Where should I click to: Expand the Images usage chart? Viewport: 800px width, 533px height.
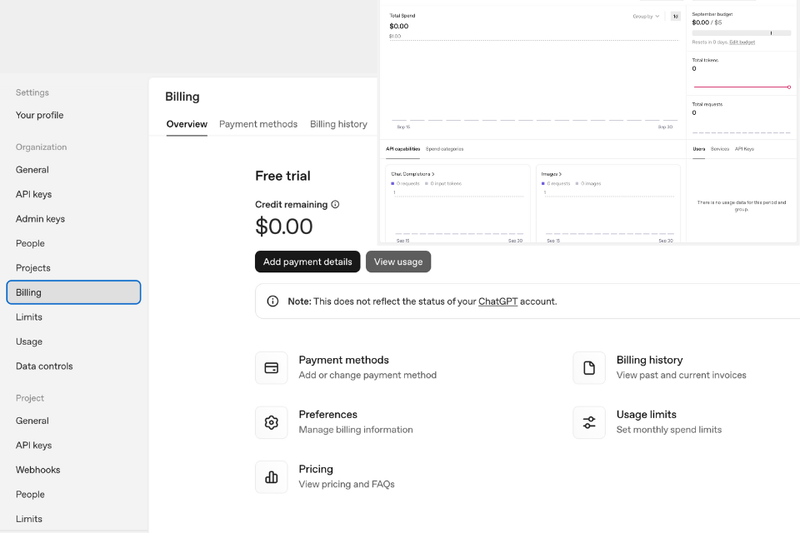[x=551, y=174]
